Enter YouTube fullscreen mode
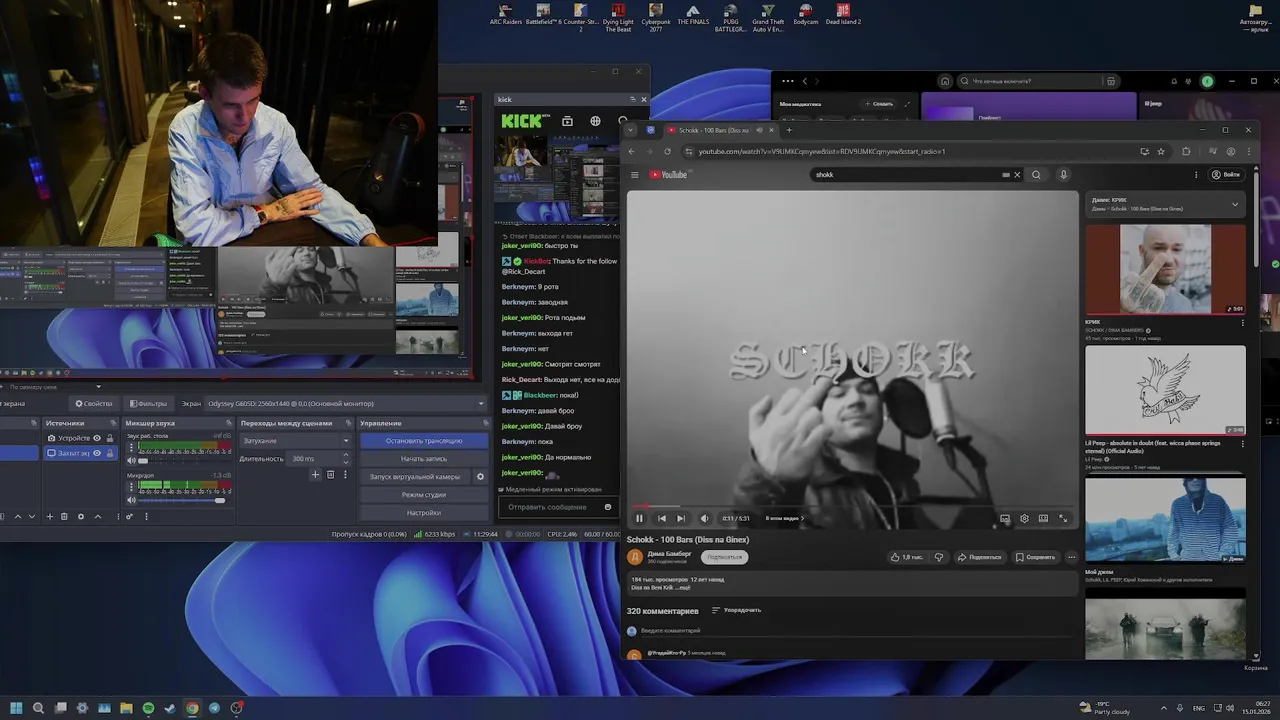This screenshot has width=1280, height=720. [1063, 518]
